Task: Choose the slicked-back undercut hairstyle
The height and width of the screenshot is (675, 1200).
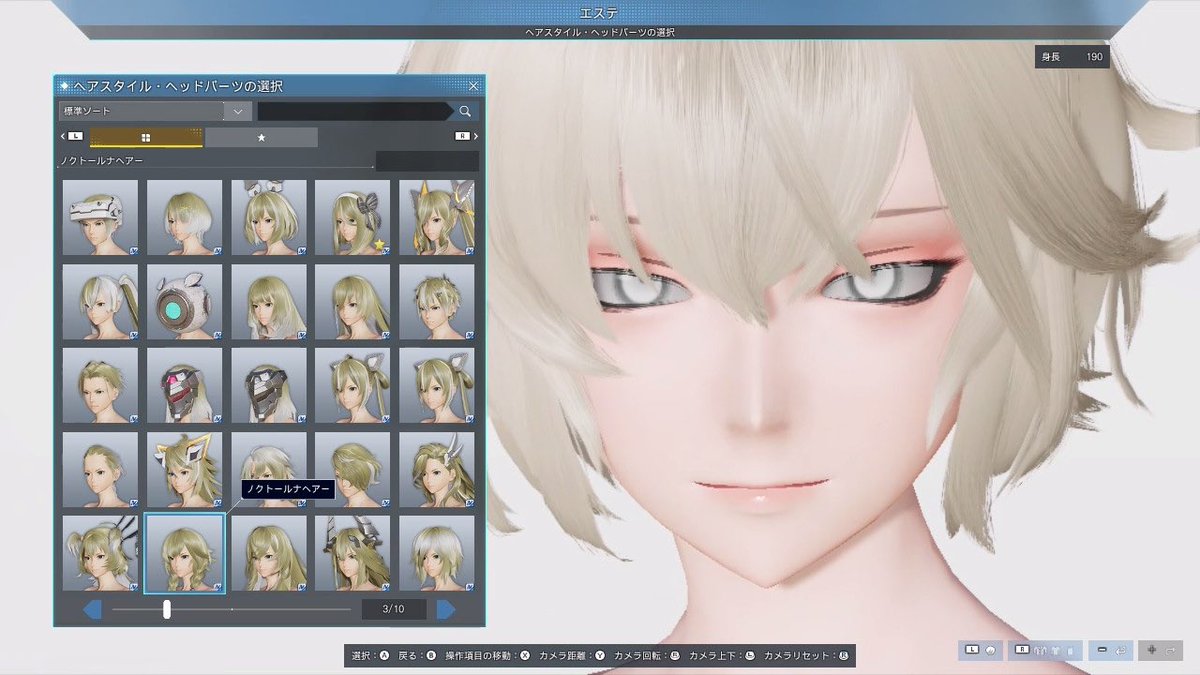Action: 100,469
